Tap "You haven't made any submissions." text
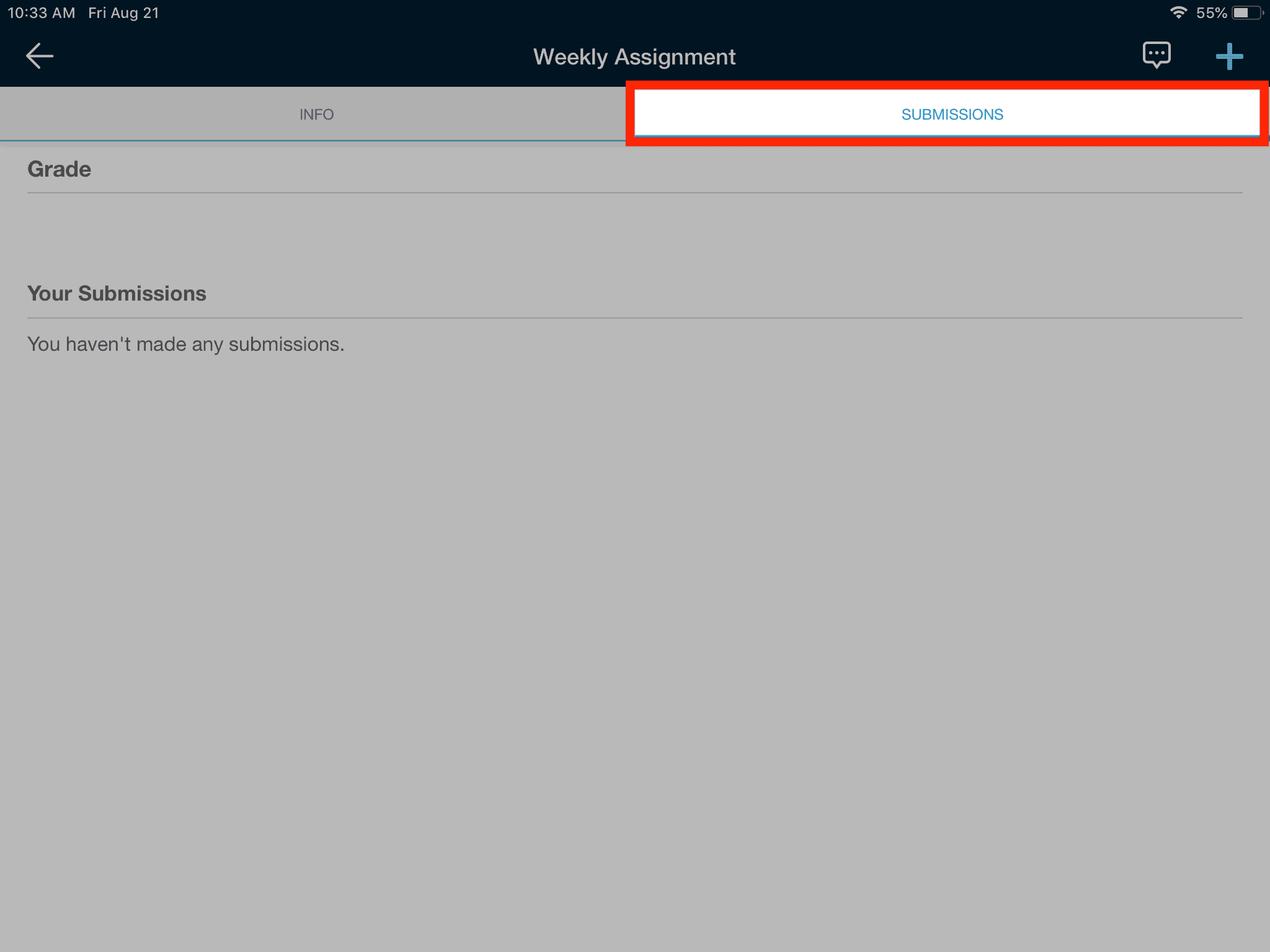The width and height of the screenshot is (1270, 952). tap(186, 345)
